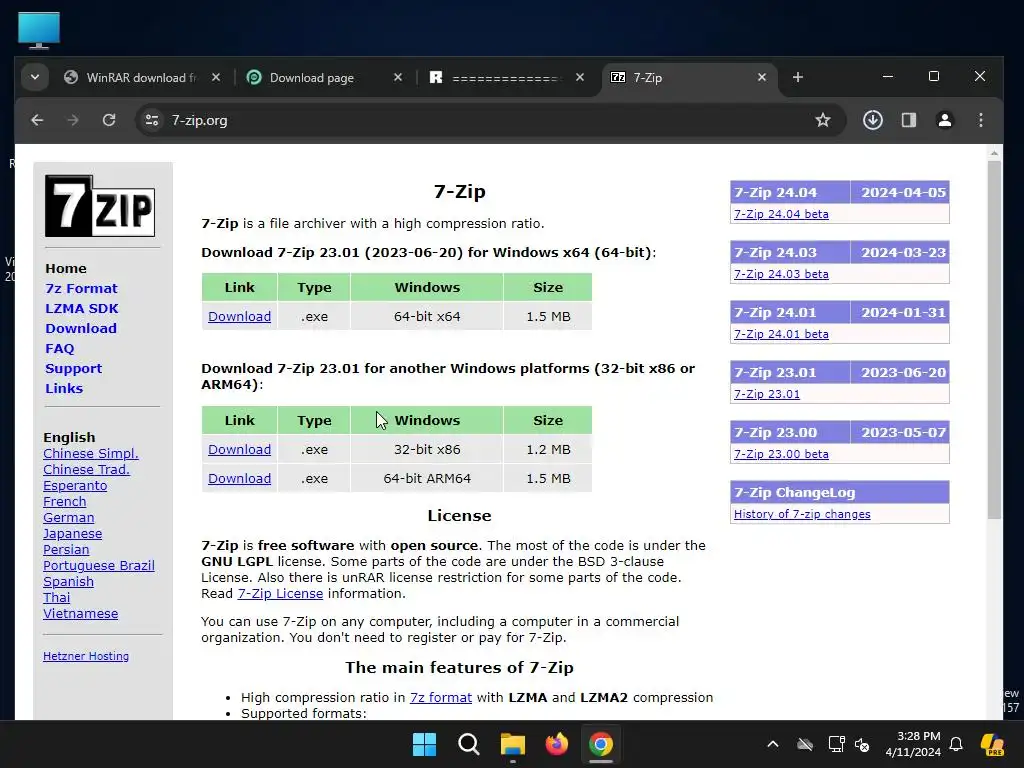Click the desktop monitor icon
The image size is (1024, 768).
[x=39, y=29]
